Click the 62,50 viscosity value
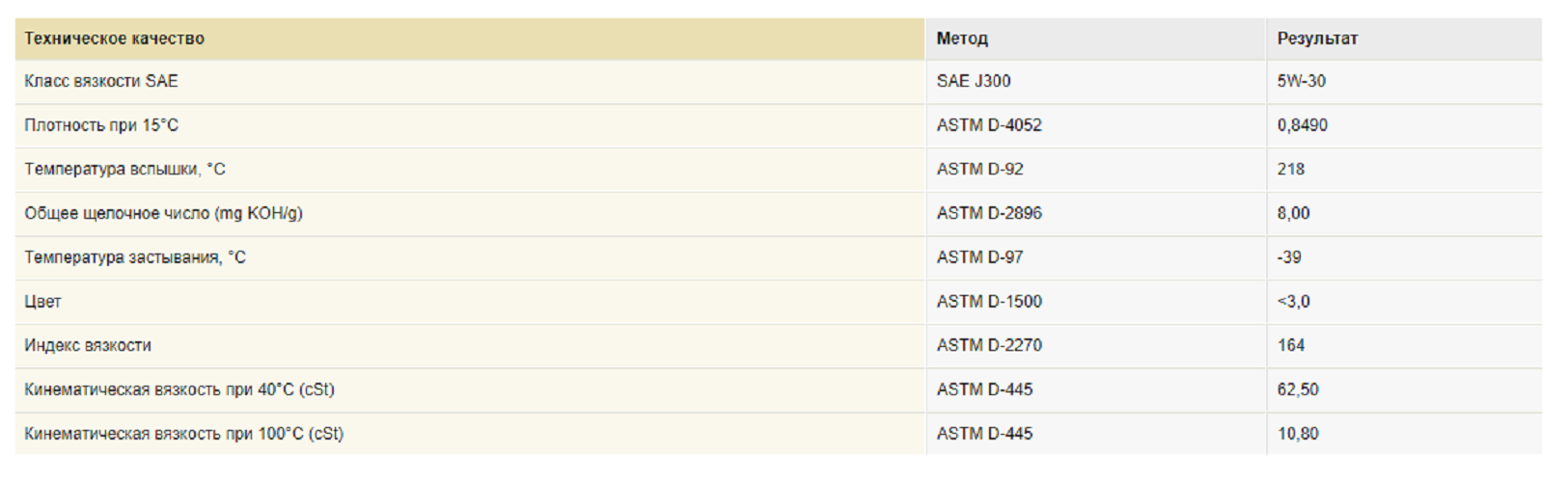 [1297, 389]
